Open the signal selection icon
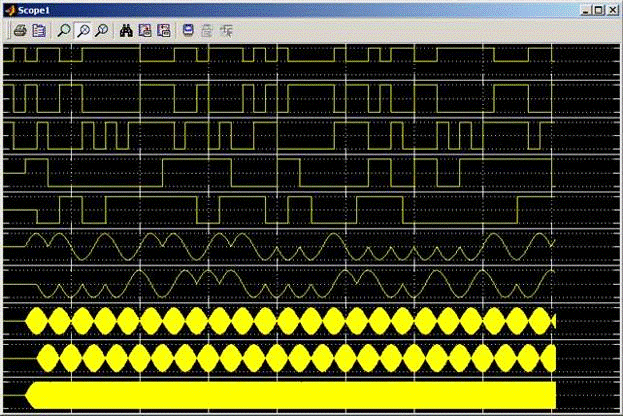 tap(227, 30)
